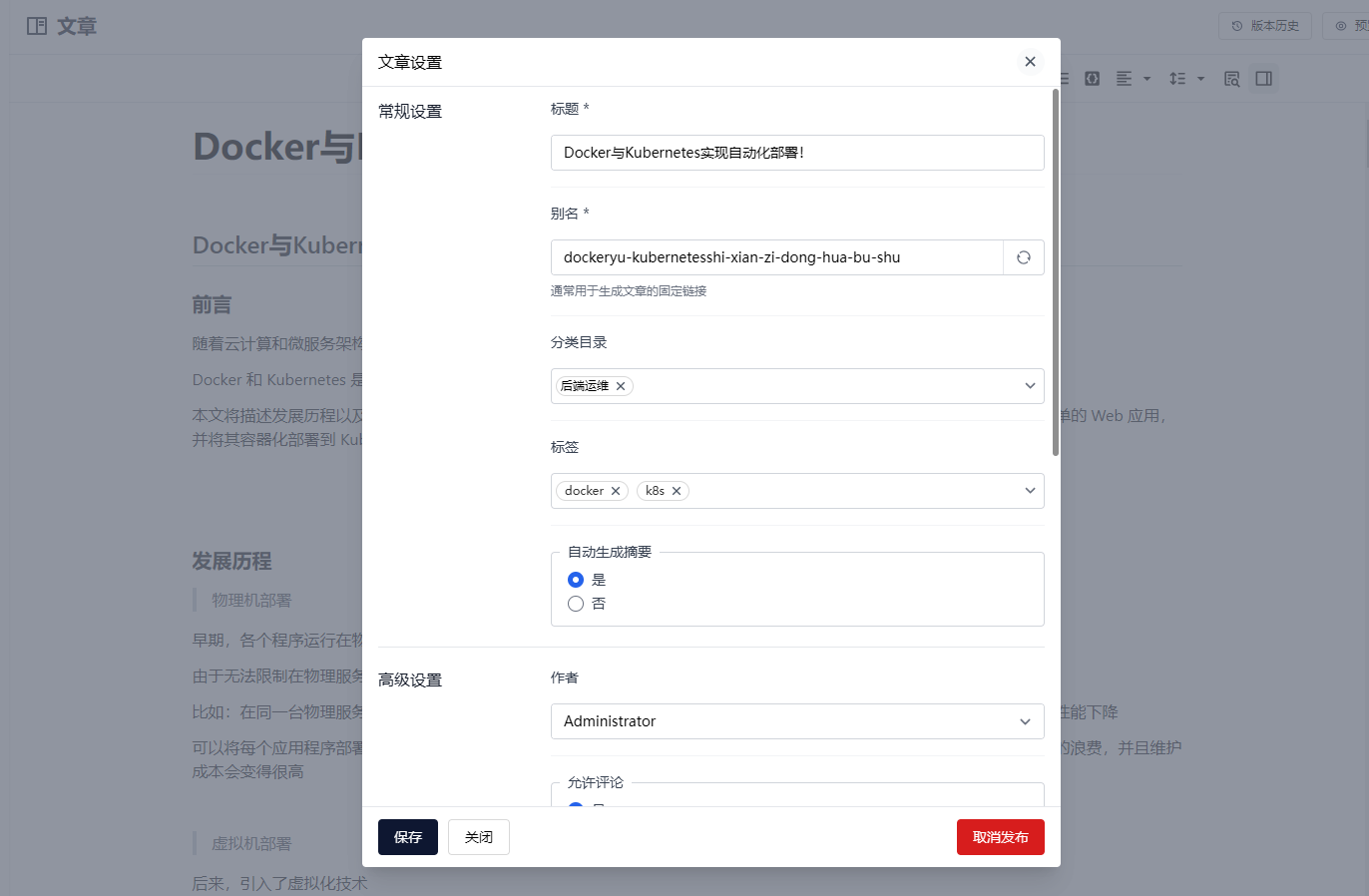Focus the 别名 input field
Image resolution: width=1369 pixels, height=896 pixels.
[776, 257]
